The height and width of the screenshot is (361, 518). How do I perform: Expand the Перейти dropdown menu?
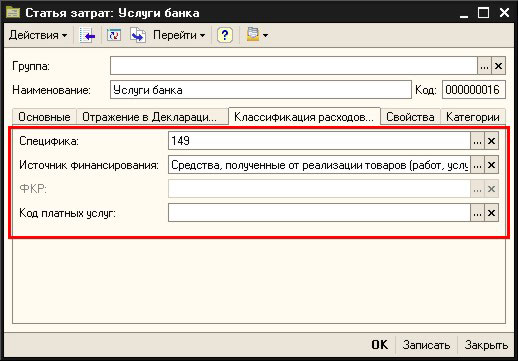coord(179,35)
